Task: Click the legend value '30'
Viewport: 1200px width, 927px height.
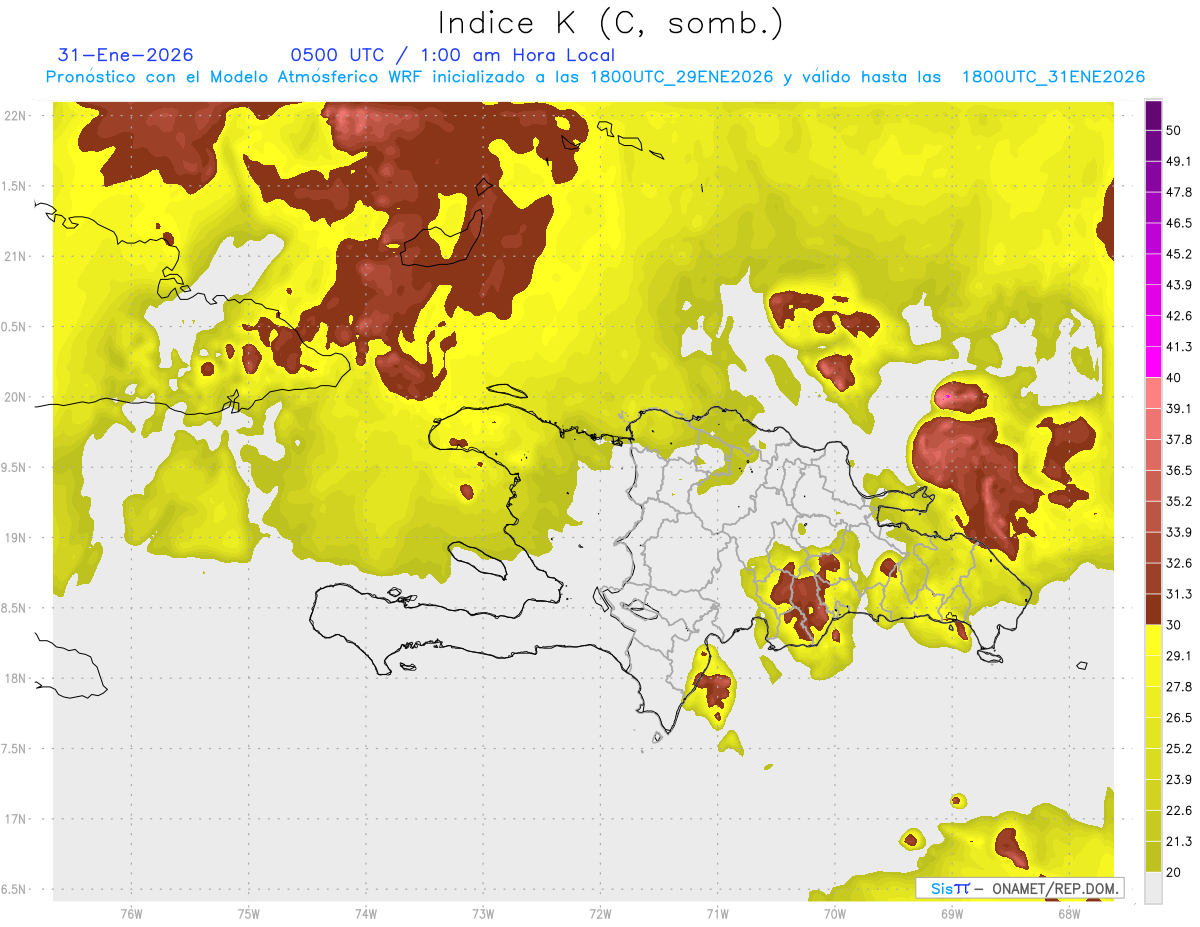Action: [x=1175, y=625]
